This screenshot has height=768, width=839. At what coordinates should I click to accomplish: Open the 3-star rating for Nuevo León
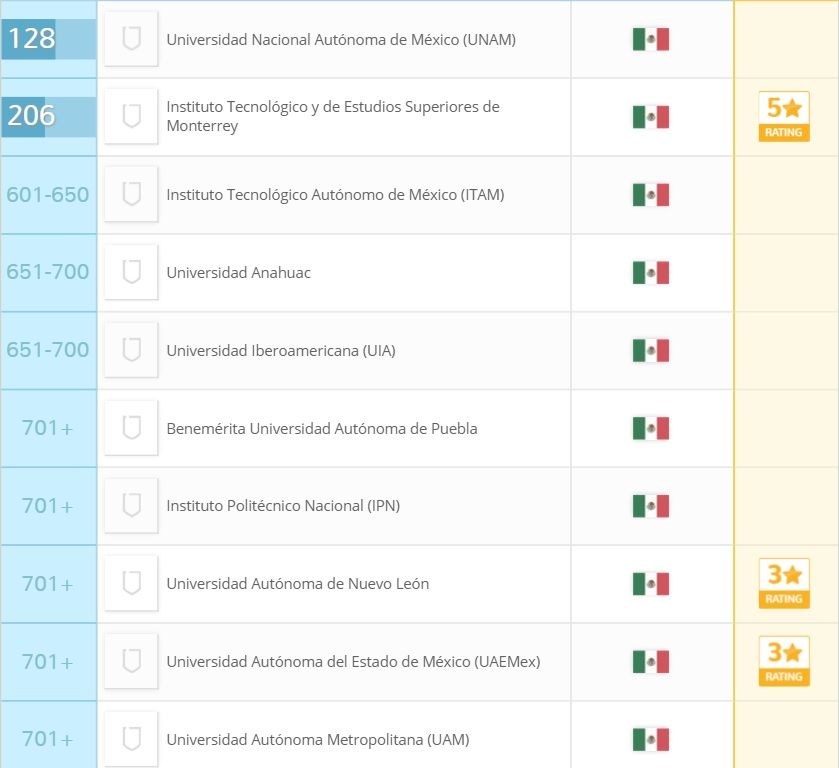click(x=784, y=584)
